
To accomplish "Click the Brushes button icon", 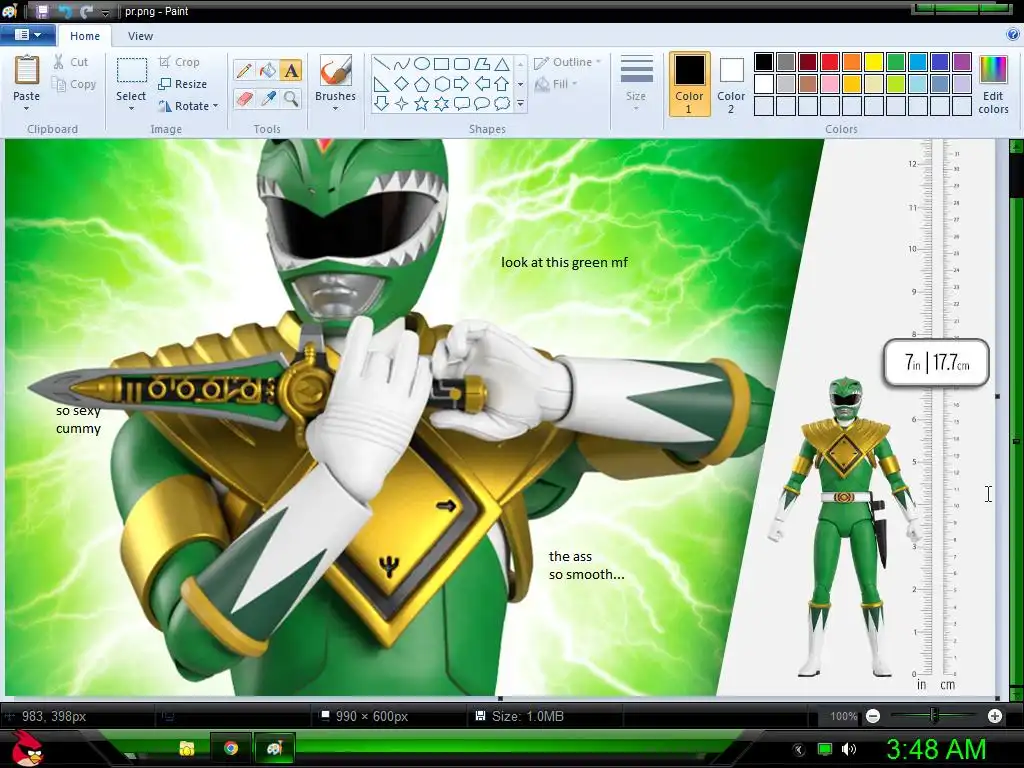I will point(336,70).
